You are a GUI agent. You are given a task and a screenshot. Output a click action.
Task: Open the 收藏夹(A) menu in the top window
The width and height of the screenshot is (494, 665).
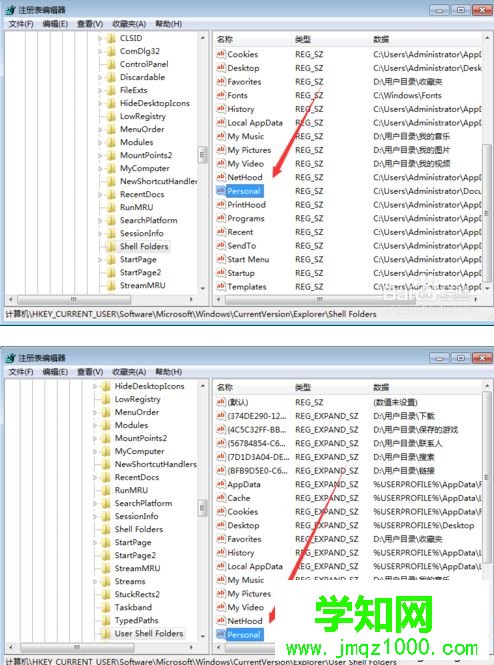(x=129, y=24)
